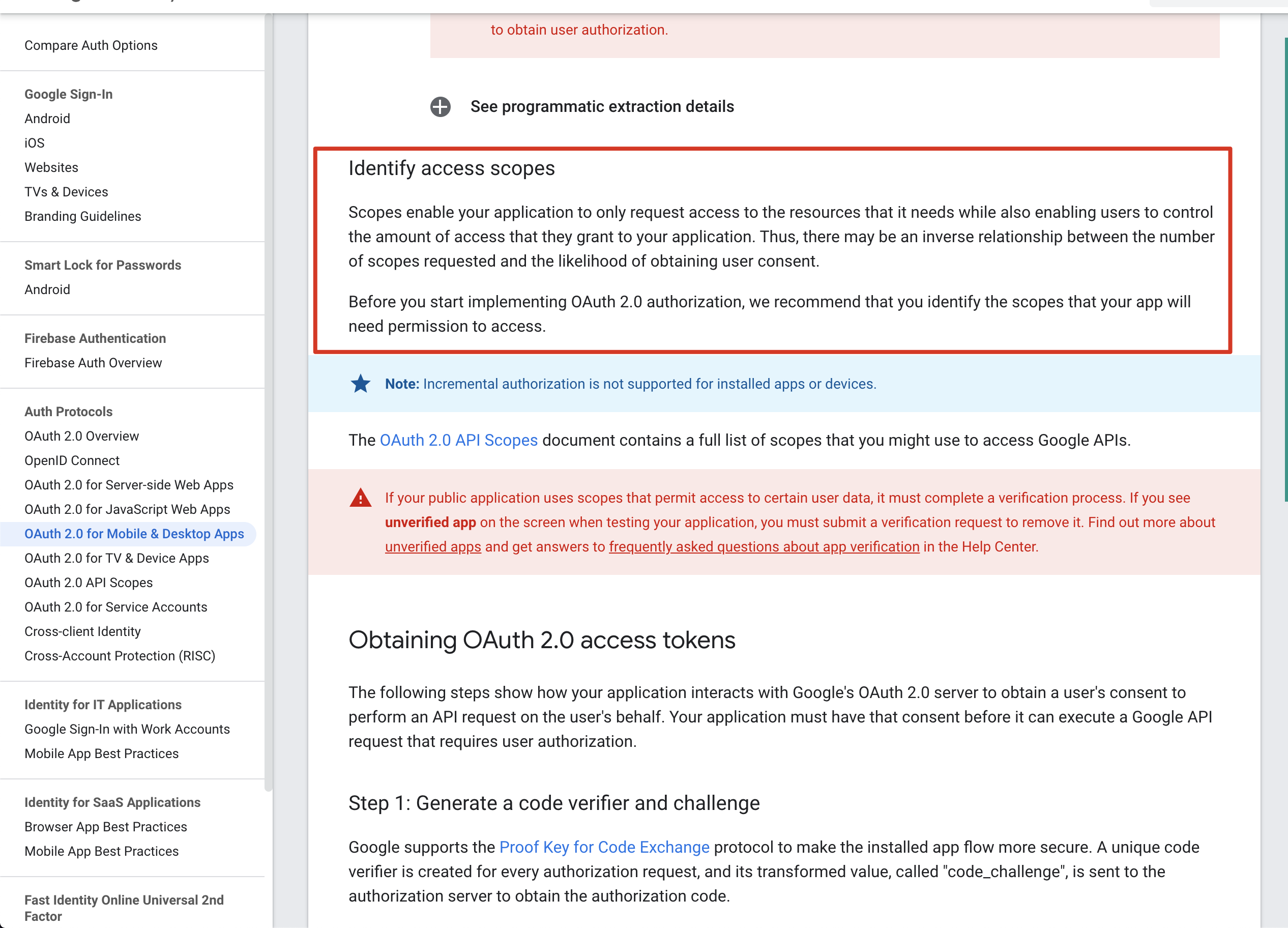Open OAuth 2.0 for Mobile & Desktop Apps
Screen dimensions: 1288x928
(134, 534)
